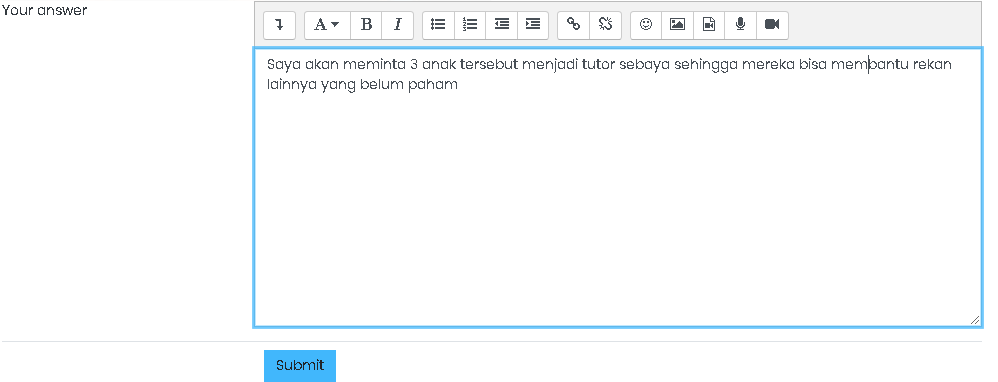Click the word "Saya" in the answer
The image size is (998, 382).
pos(283,65)
